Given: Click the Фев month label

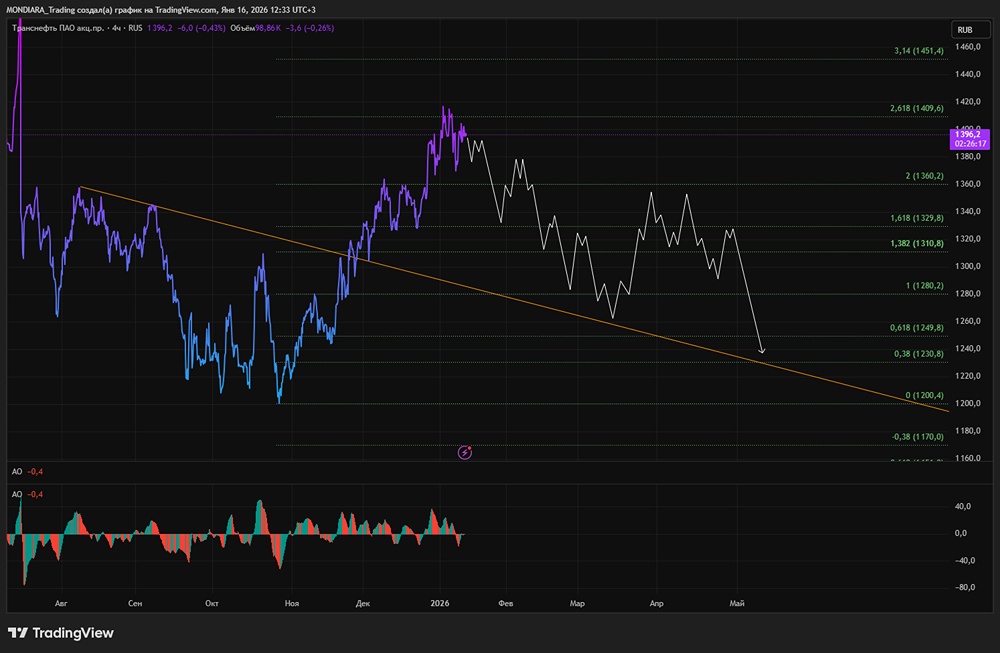Looking at the screenshot, I should coord(506,603).
